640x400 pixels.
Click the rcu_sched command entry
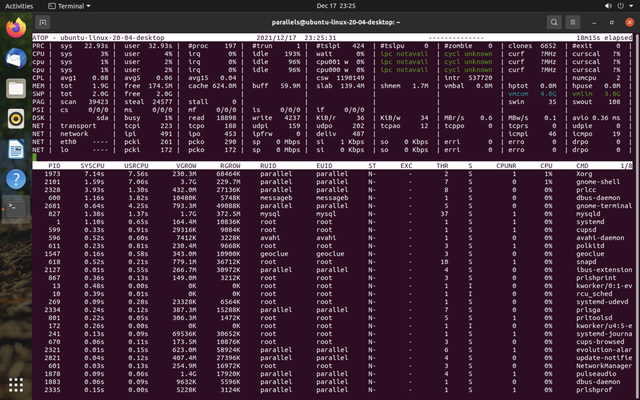click(594, 294)
